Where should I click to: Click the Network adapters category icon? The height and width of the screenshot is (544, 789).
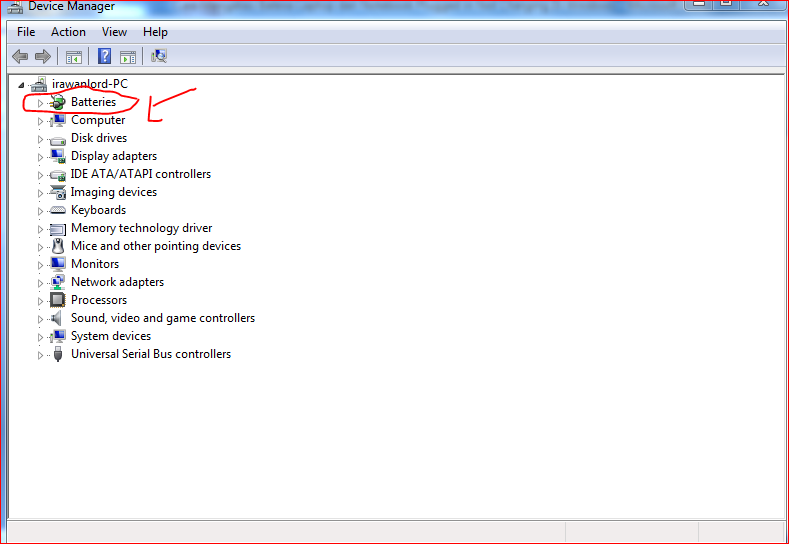point(58,282)
